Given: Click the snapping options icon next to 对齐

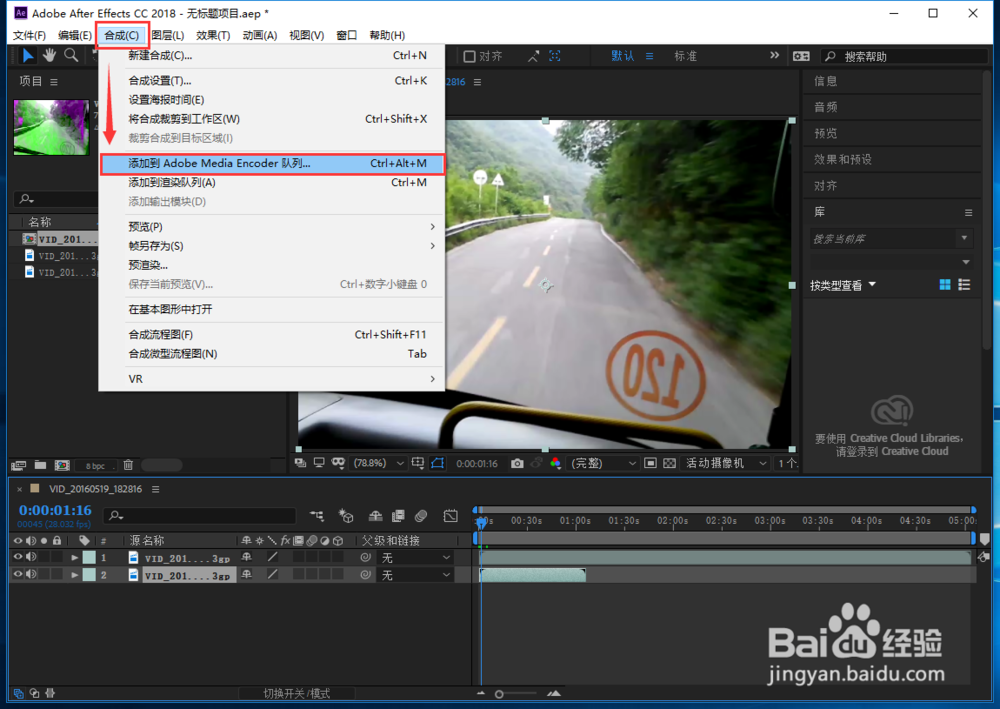Looking at the screenshot, I should 533,56.
